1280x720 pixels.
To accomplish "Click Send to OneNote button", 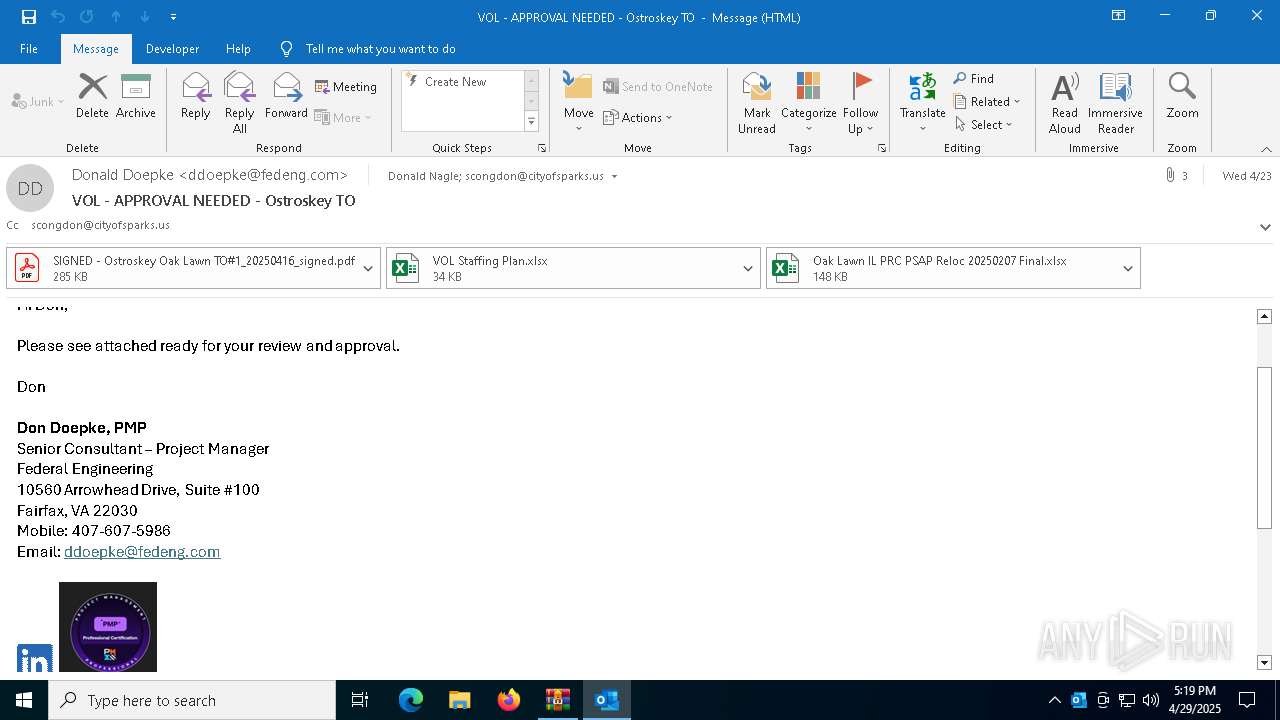I will pyautogui.click(x=658, y=87).
